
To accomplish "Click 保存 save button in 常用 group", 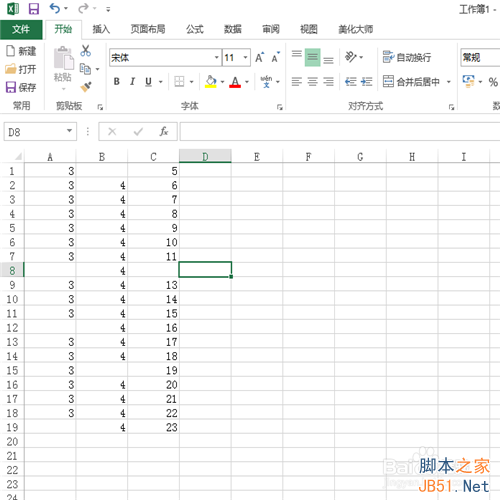I will [x=21, y=87].
